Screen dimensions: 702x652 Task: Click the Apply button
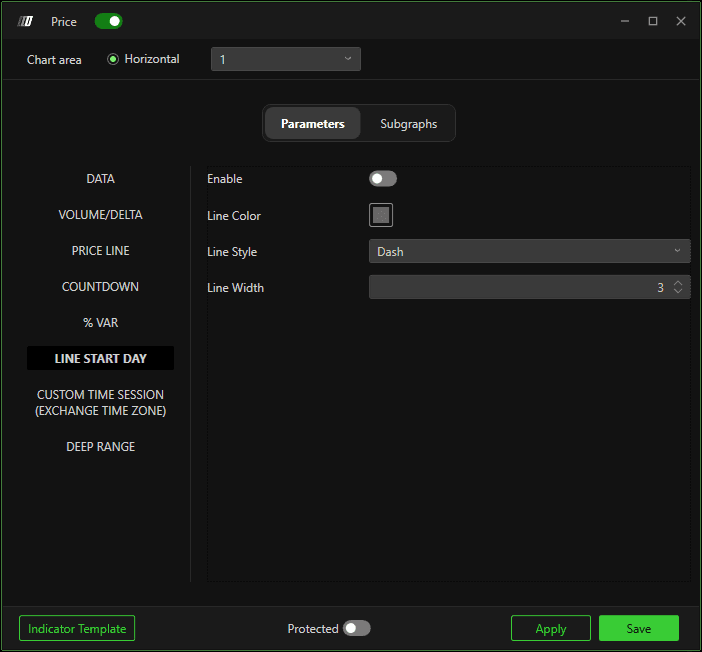(x=551, y=628)
